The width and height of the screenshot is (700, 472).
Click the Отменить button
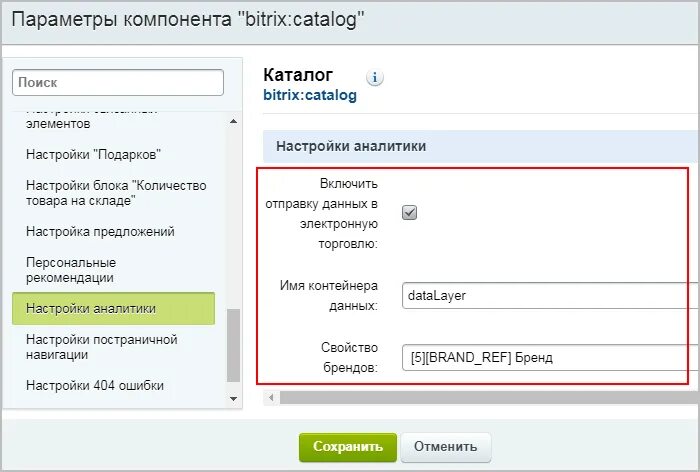pyautogui.click(x=446, y=447)
